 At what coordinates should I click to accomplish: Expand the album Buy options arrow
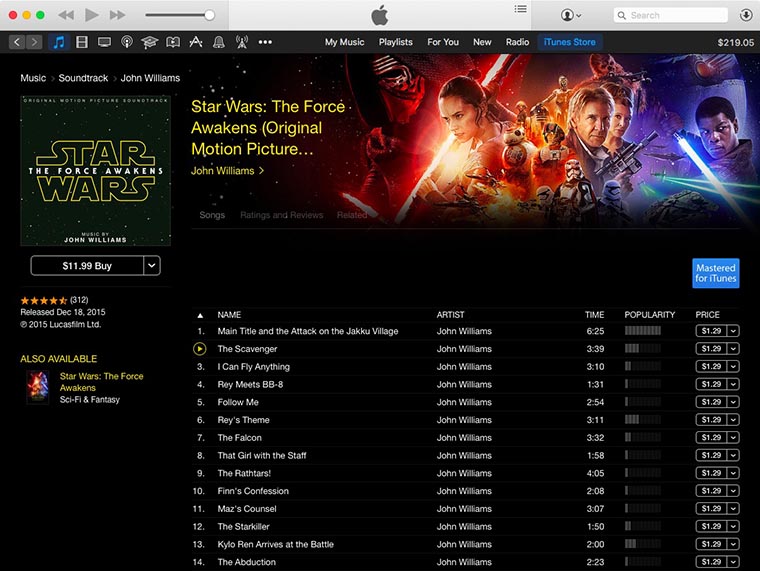(x=152, y=266)
